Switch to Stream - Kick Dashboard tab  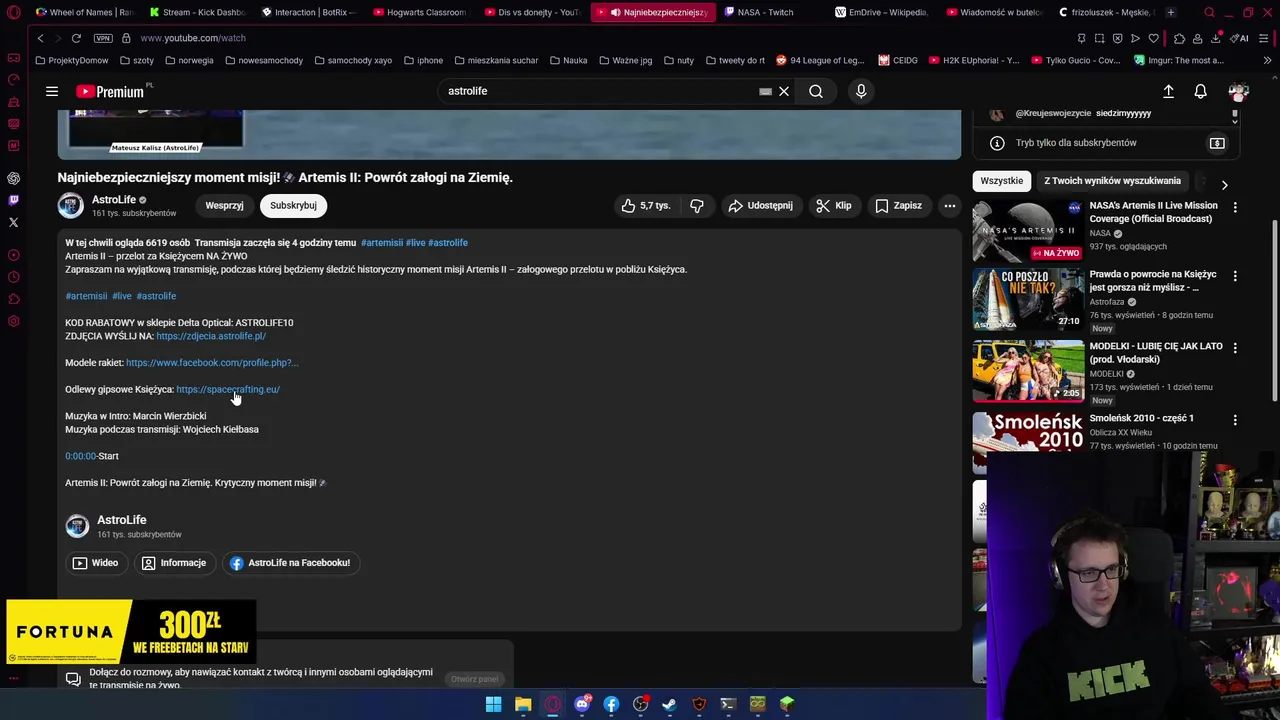[196, 12]
